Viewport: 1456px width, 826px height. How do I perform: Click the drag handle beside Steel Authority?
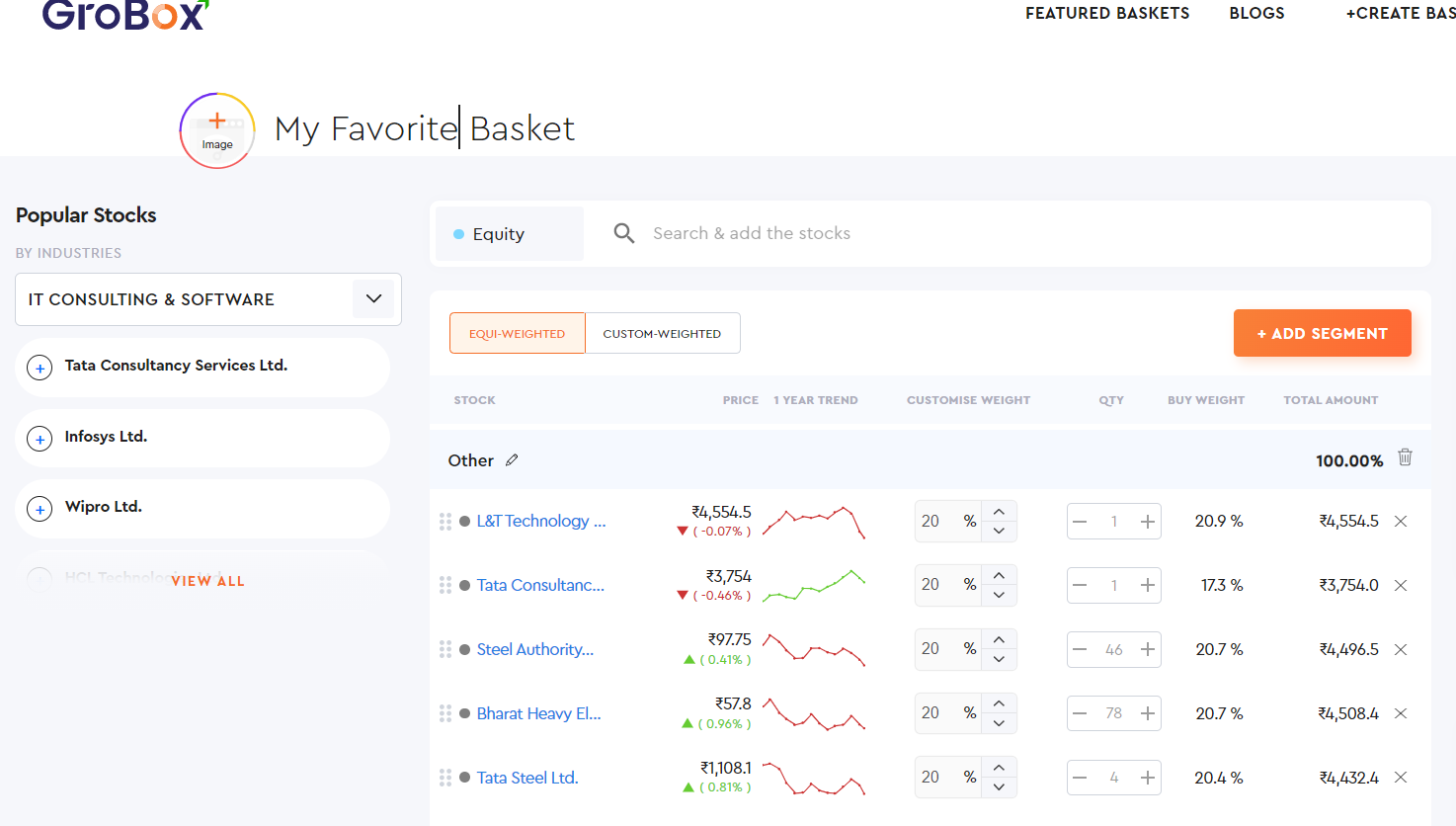pos(445,649)
